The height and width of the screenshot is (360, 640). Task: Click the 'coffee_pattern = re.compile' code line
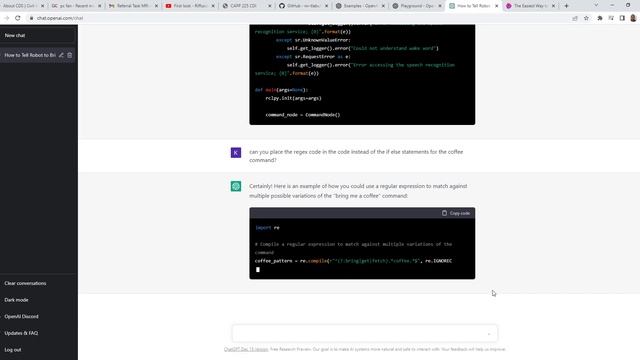[353, 261]
